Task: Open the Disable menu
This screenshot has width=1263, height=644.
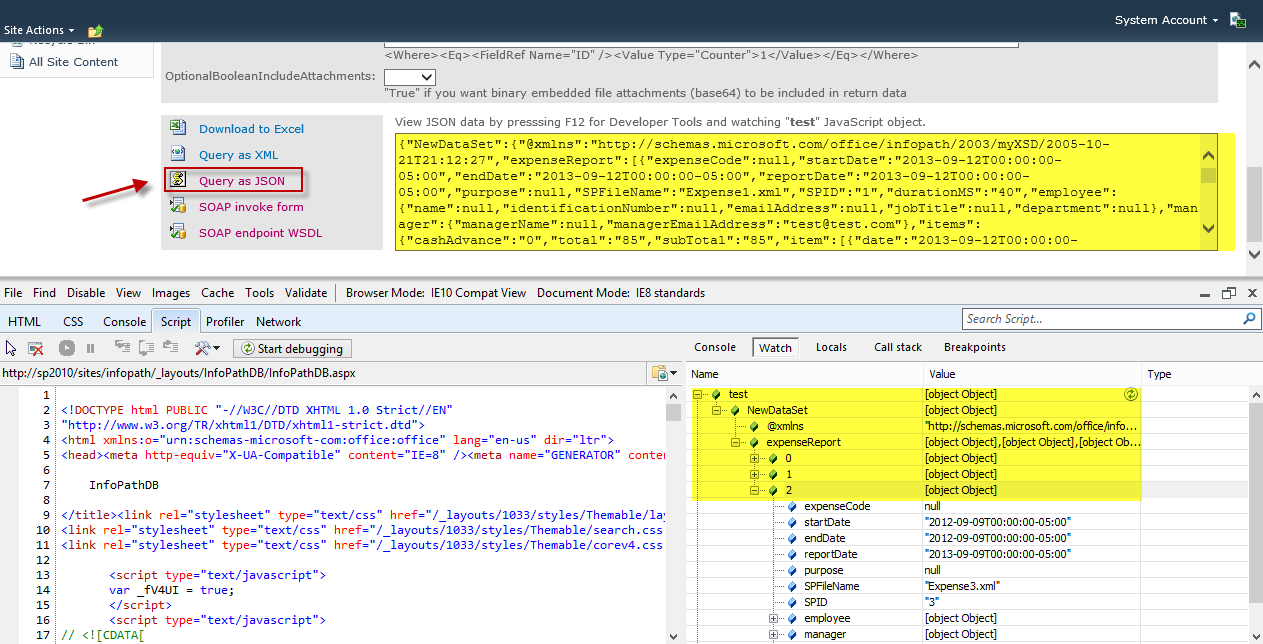Action: (x=86, y=293)
